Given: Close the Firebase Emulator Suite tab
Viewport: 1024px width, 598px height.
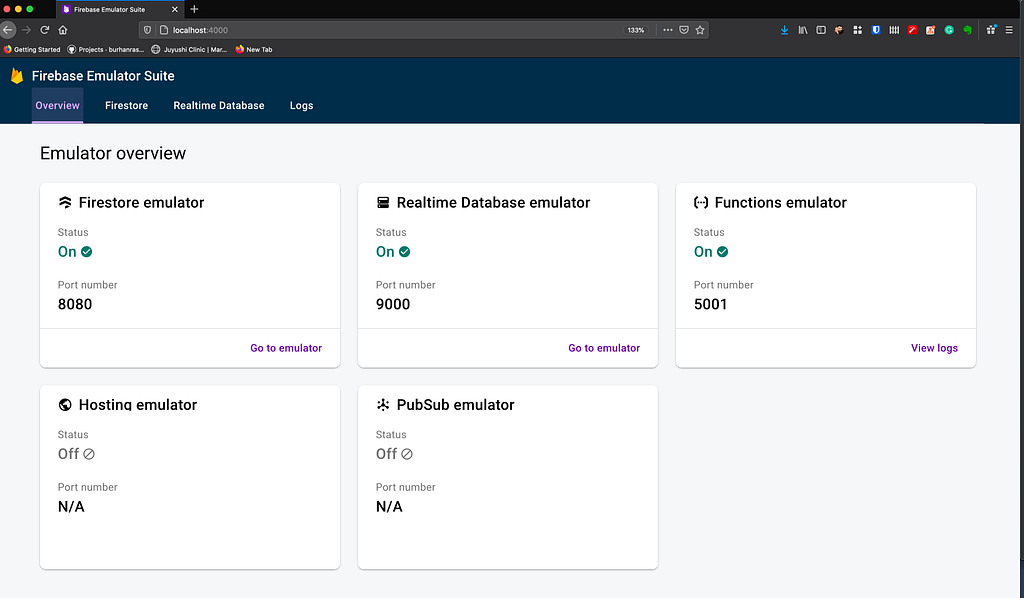Looking at the screenshot, I should [174, 9].
